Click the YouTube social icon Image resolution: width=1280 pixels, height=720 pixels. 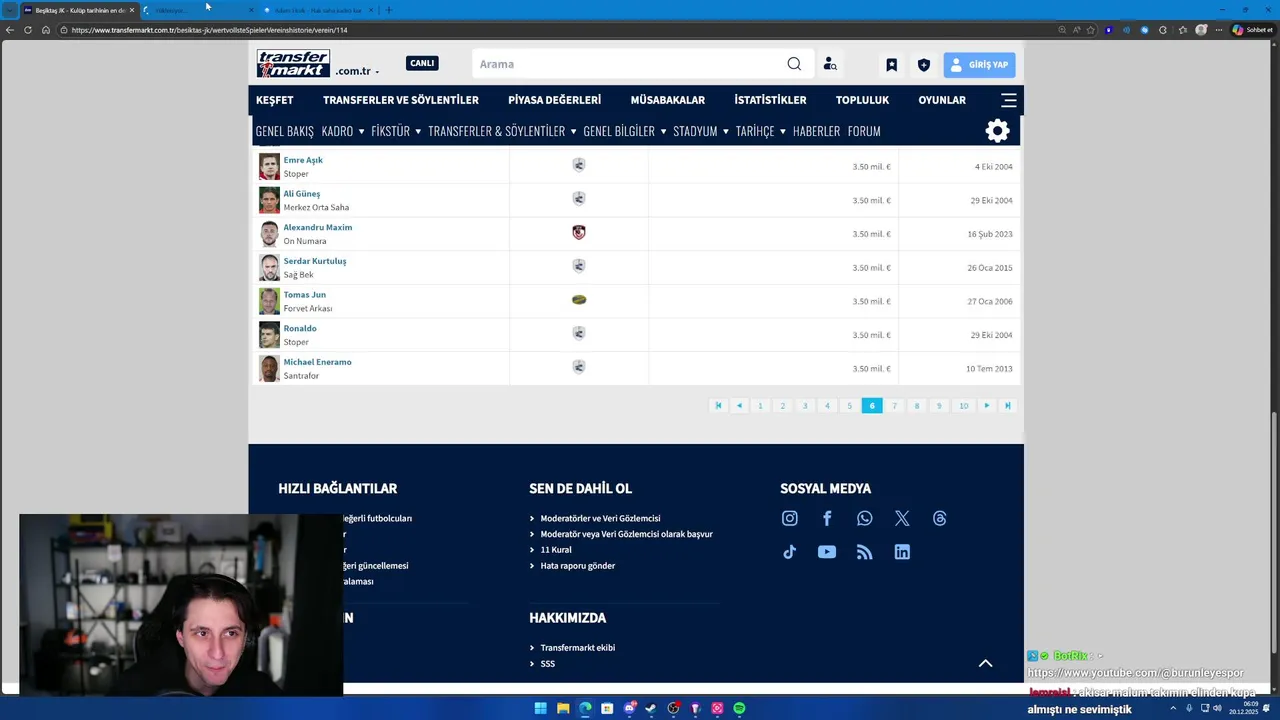tap(827, 552)
